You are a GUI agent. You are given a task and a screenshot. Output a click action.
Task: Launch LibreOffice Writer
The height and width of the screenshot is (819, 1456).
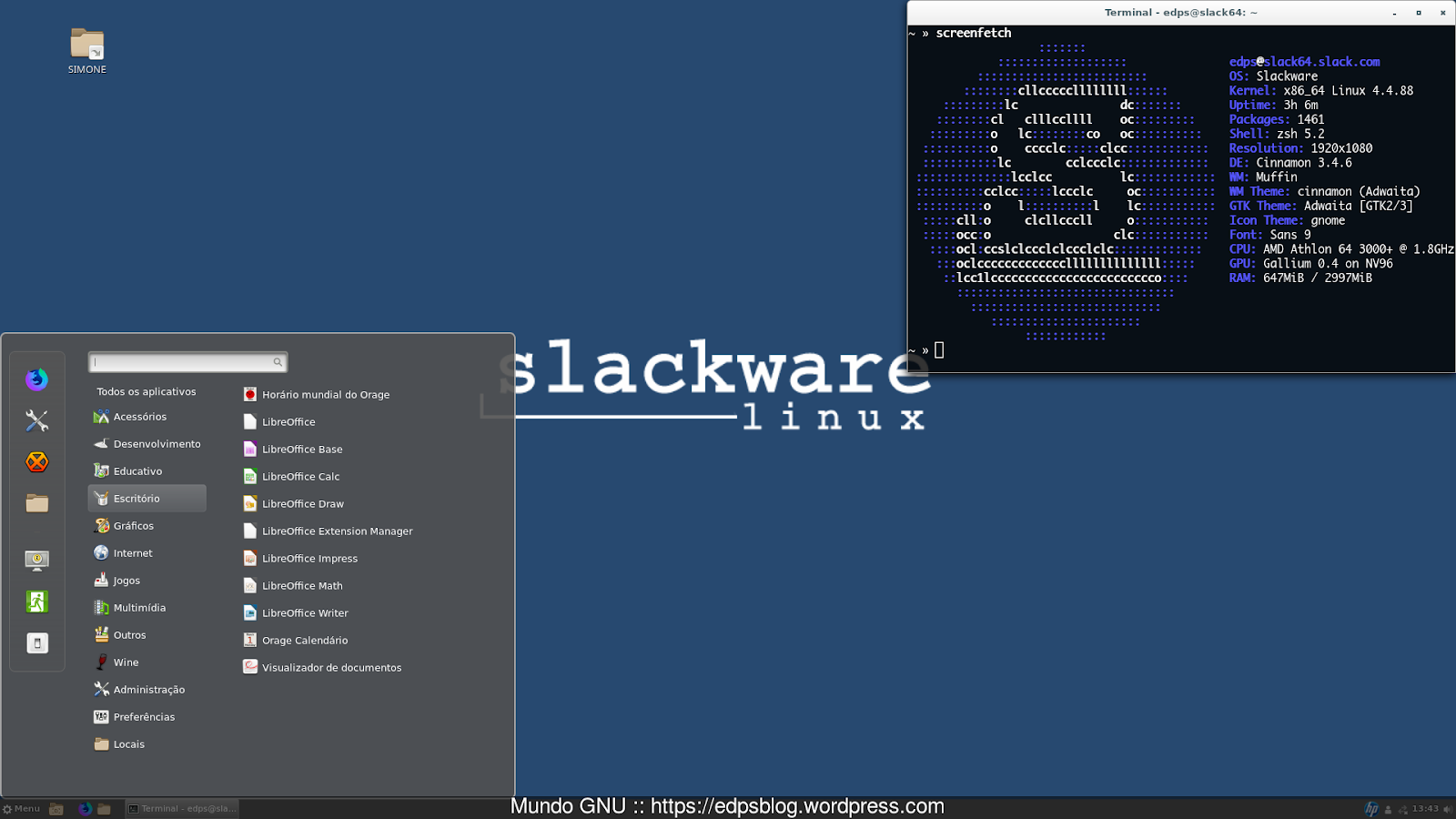point(296,613)
